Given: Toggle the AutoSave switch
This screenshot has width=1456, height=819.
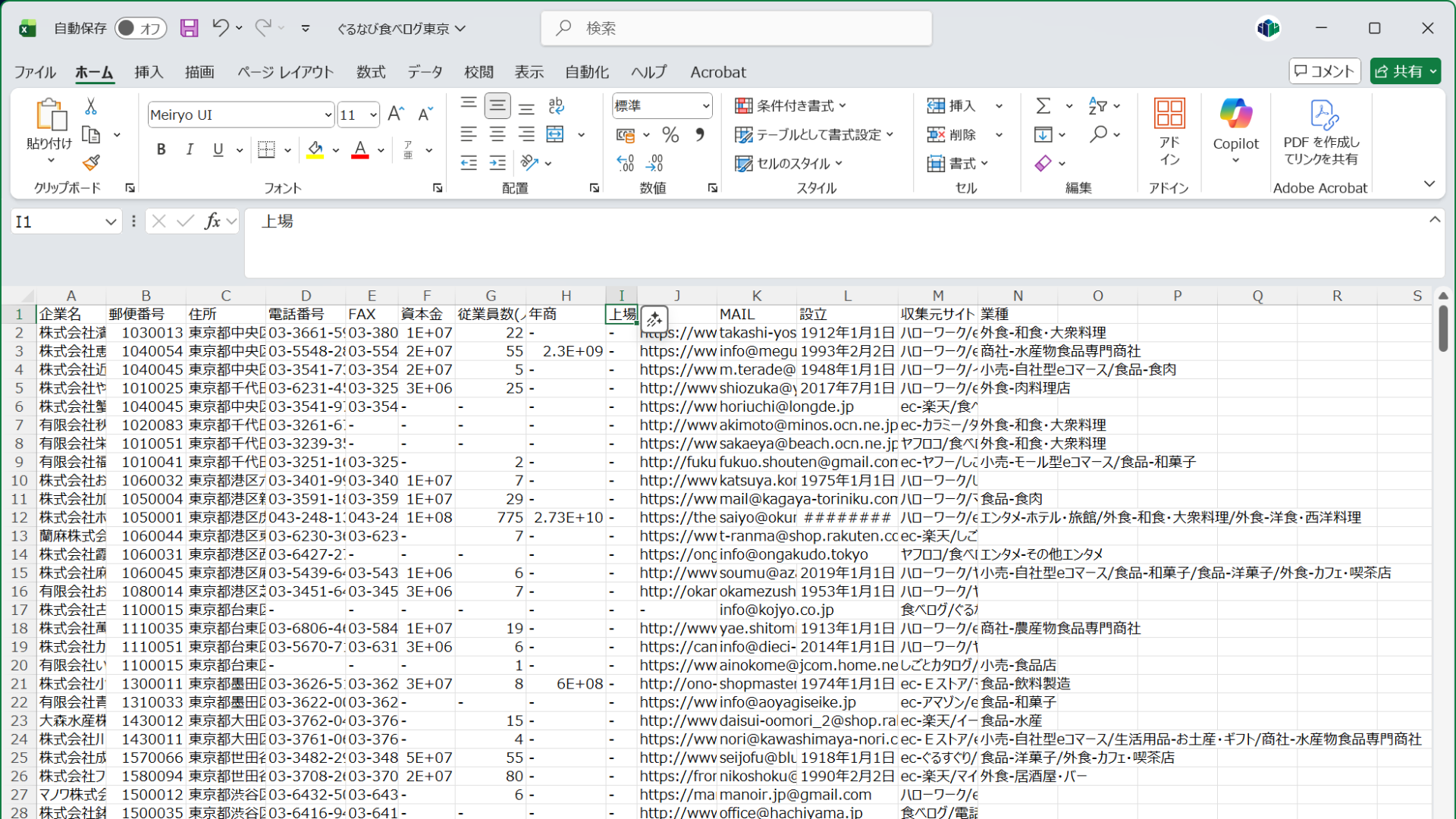Looking at the screenshot, I should point(140,29).
